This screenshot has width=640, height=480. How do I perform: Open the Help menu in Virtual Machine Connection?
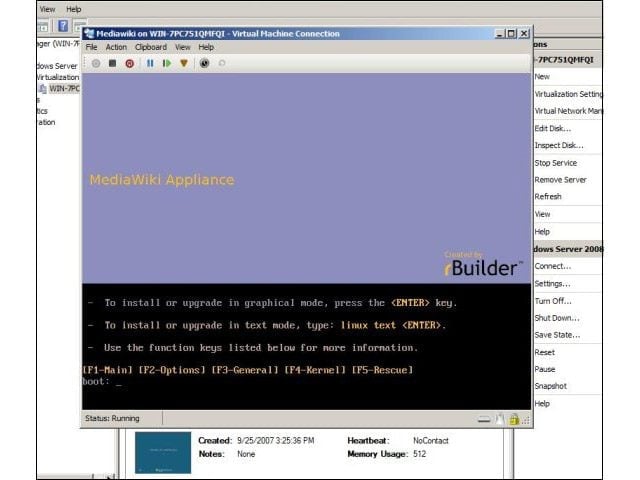(x=206, y=47)
